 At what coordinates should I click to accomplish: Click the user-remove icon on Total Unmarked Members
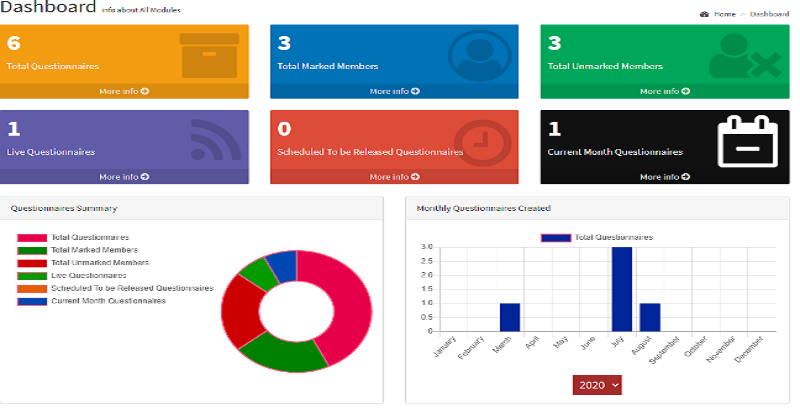(743, 57)
